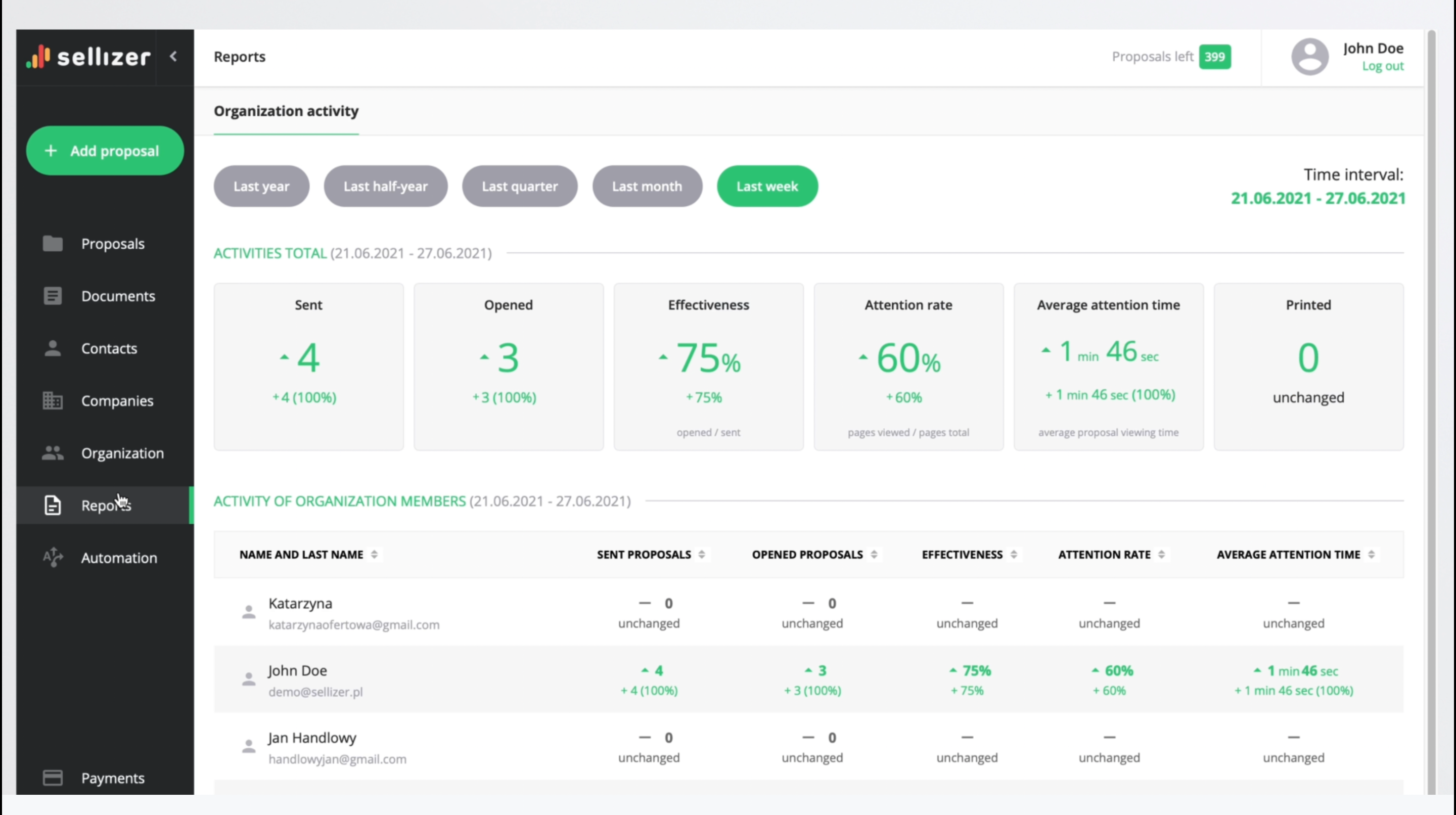Screen dimensions: 1456x815
Task: Click the Contacts person icon
Action: (x=53, y=348)
